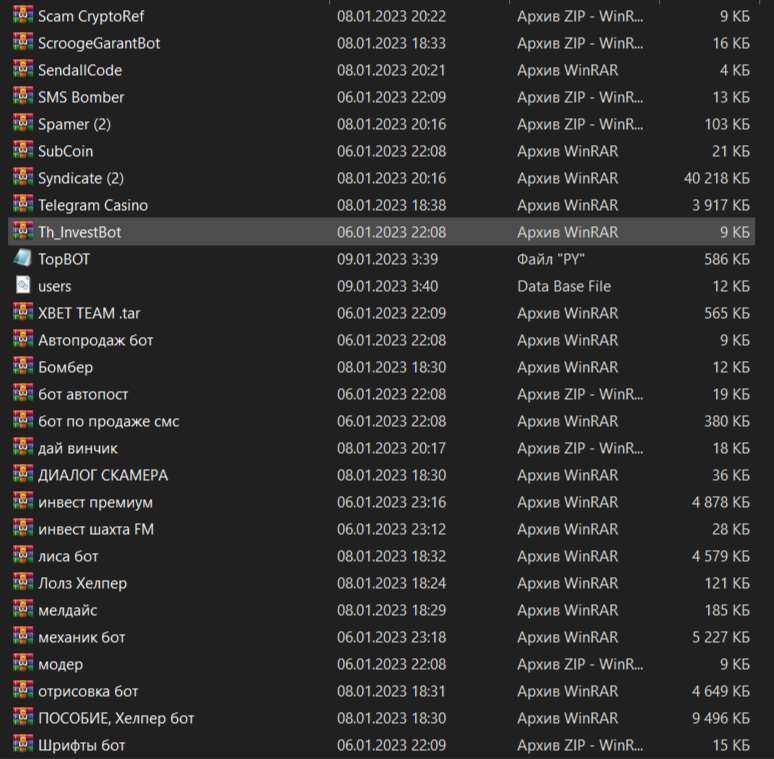Click the WinRAR icon next to Scam CryptoRef

point(22,16)
